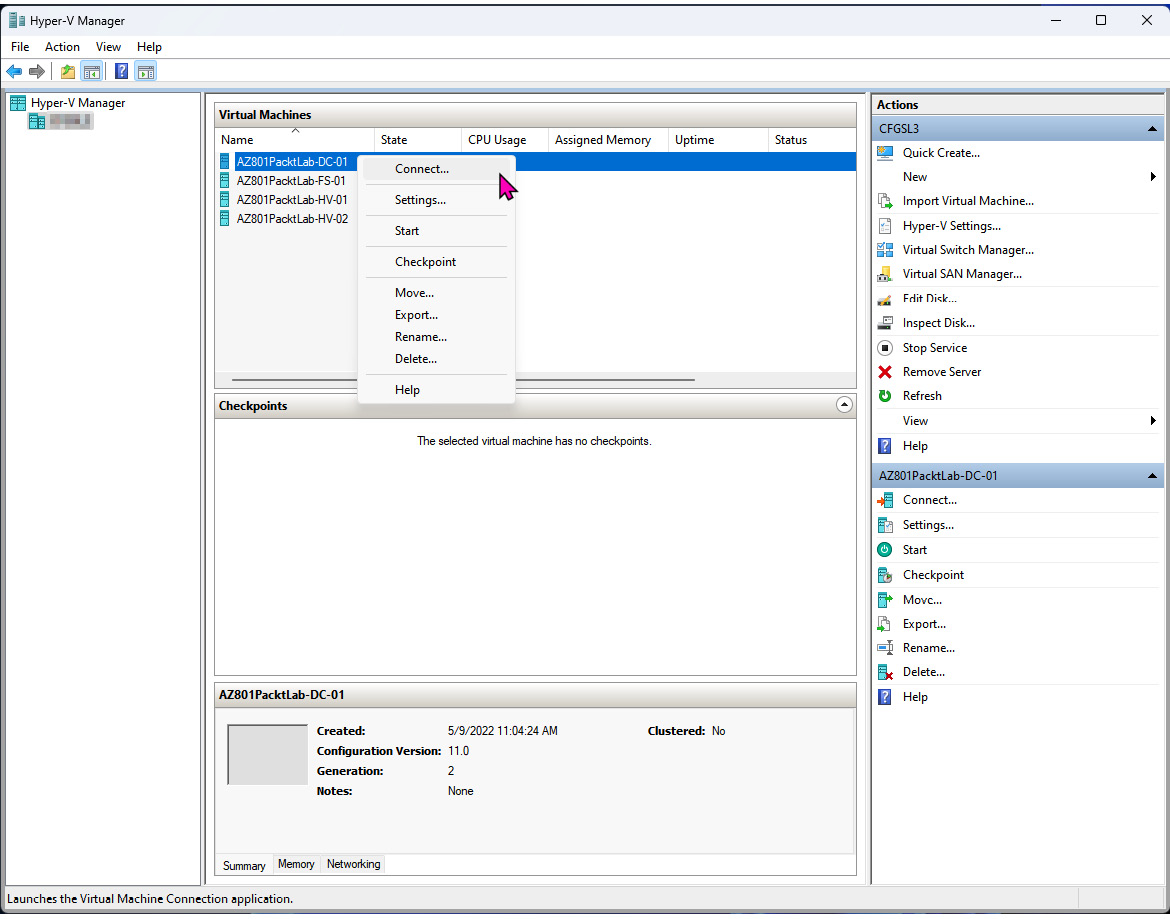This screenshot has width=1170, height=919.
Task: Expand the View submenu arrow in Actions
Action: coord(1153,421)
